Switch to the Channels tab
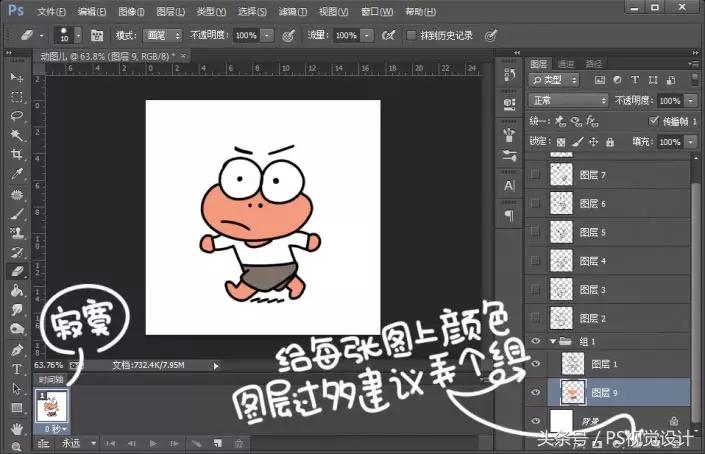 click(x=566, y=64)
